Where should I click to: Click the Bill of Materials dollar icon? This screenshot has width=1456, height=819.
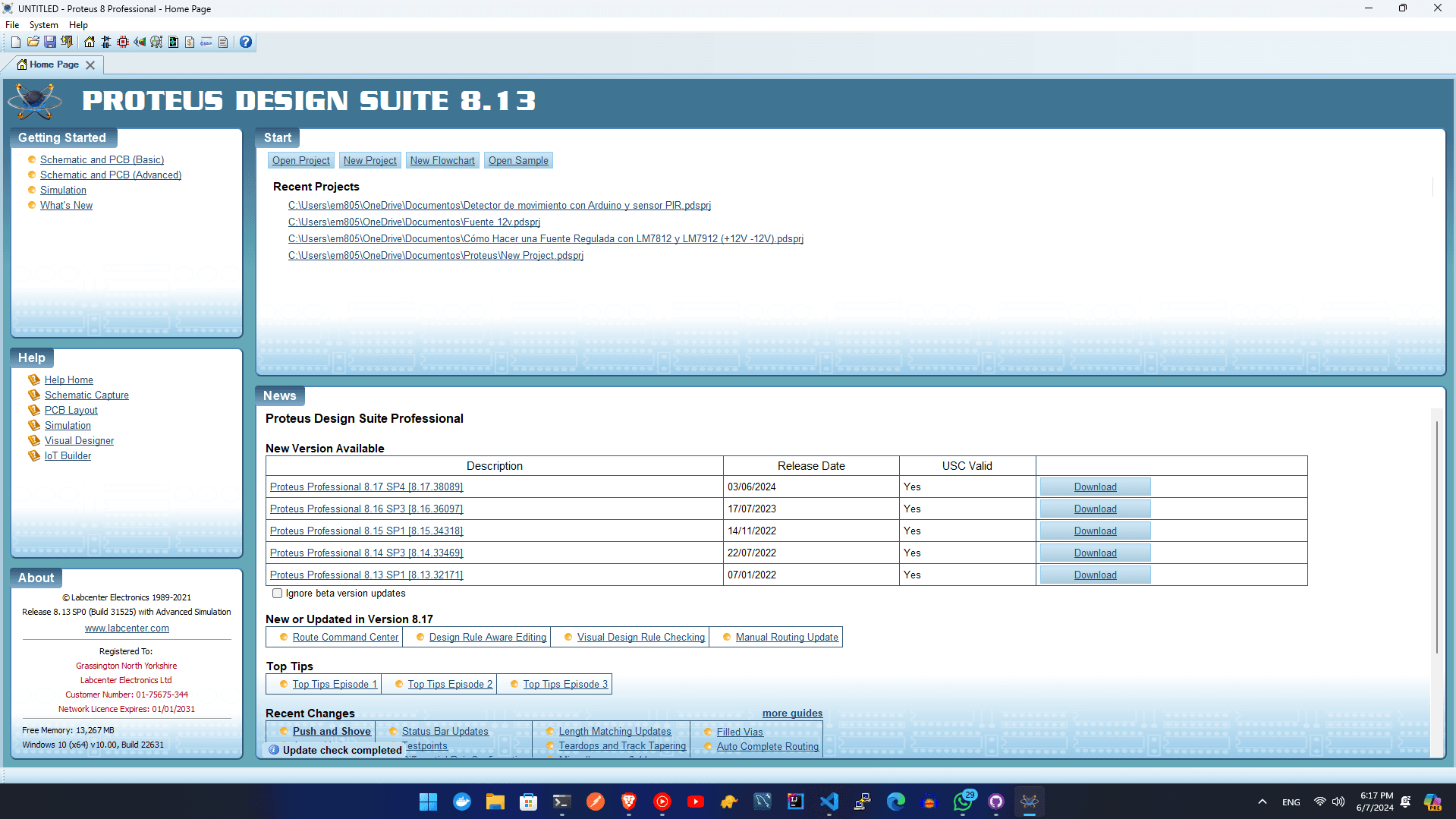click(190, 42)
